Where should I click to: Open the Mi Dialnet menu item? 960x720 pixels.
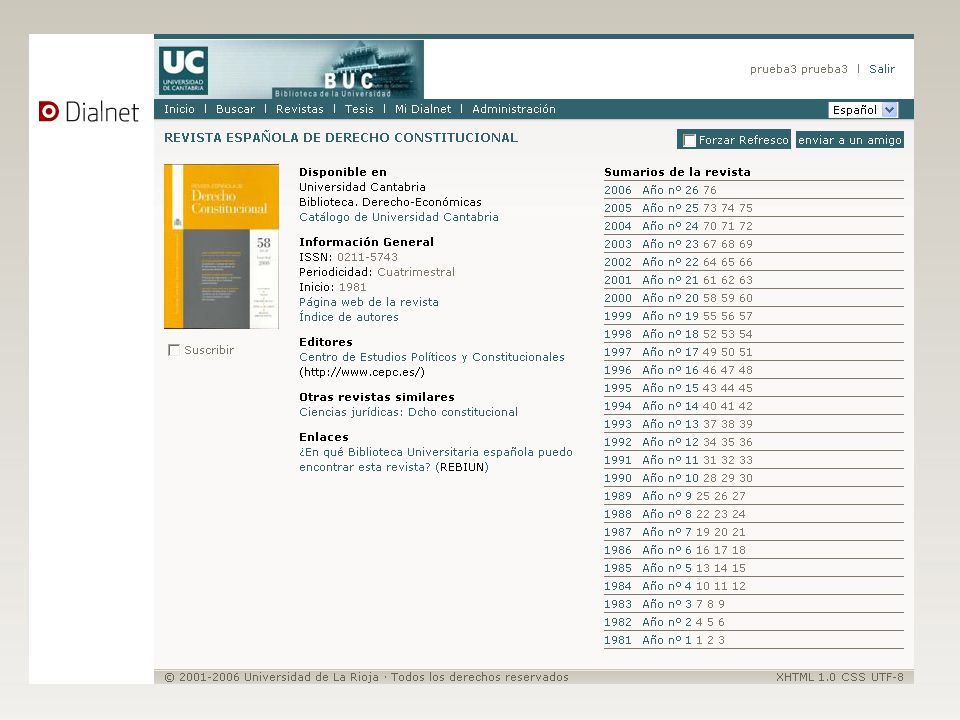(423, 109)
